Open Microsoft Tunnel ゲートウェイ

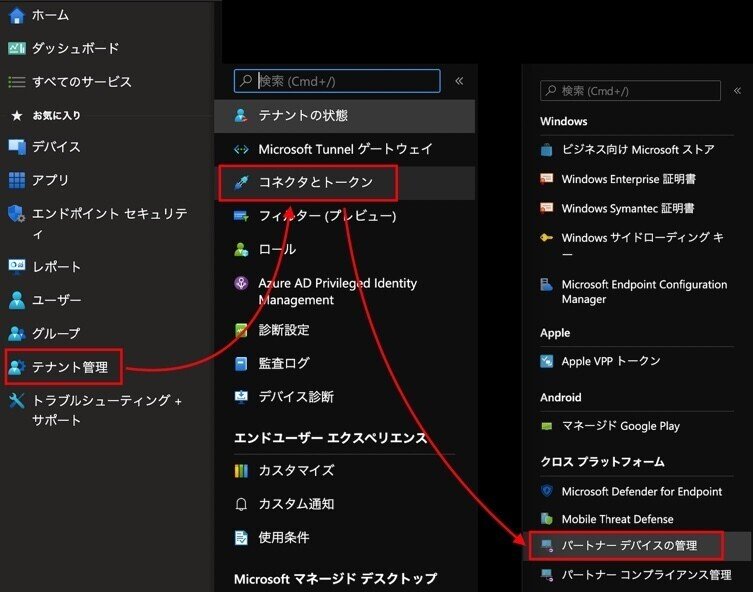tap(344, 149)
